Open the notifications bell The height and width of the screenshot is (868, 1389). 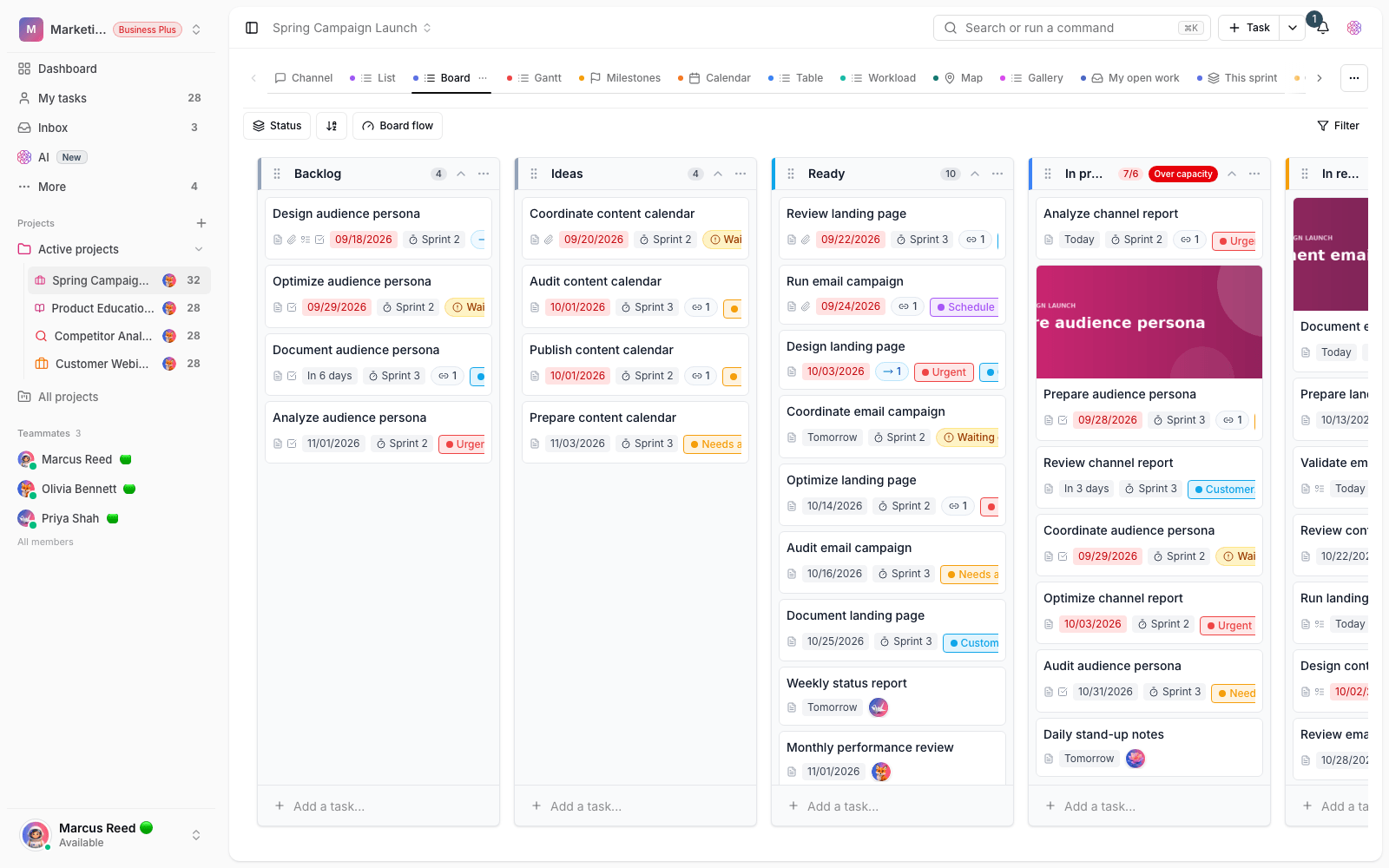point(1322,28)
